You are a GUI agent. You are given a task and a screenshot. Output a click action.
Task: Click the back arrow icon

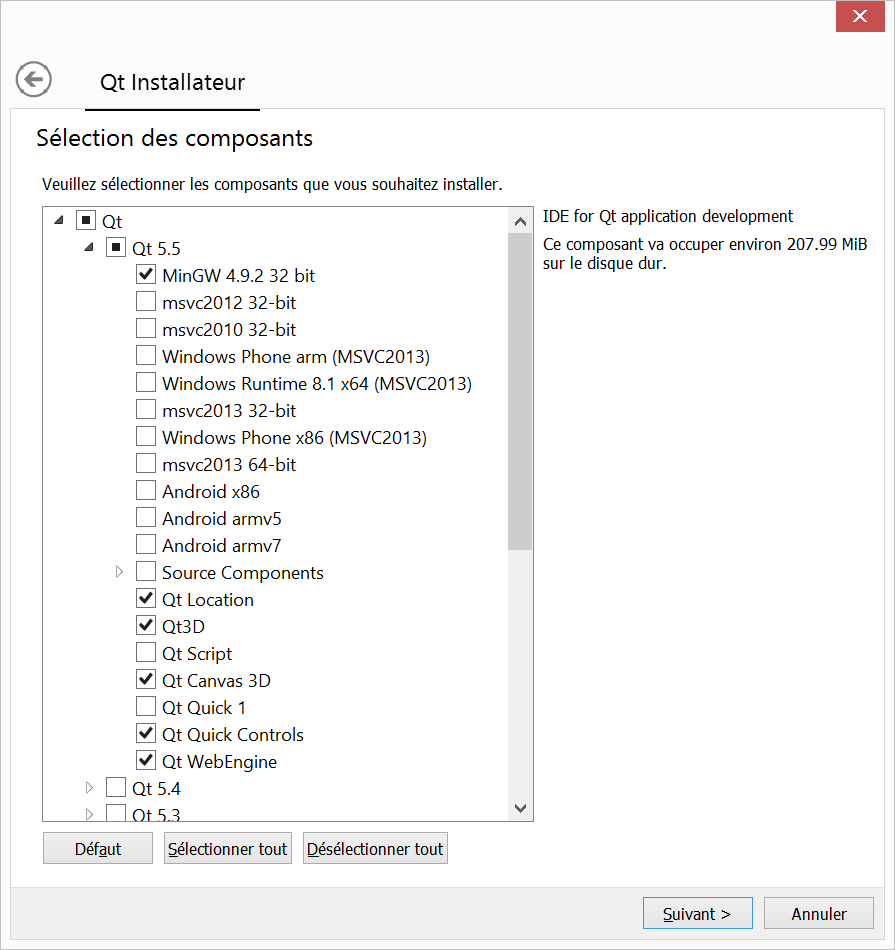pyautogui.click(x=33, y=79)
